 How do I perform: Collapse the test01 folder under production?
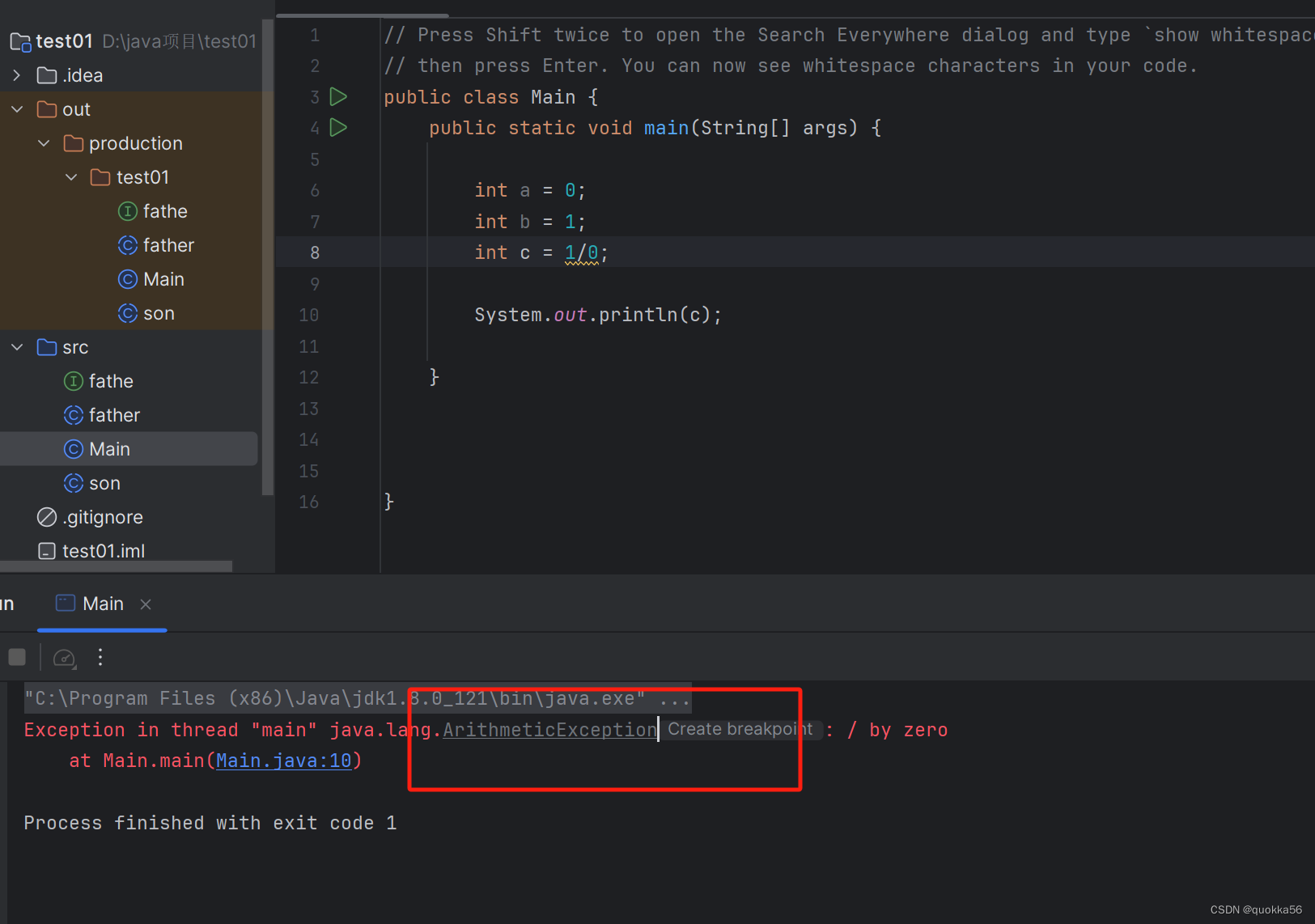(71, 177)
